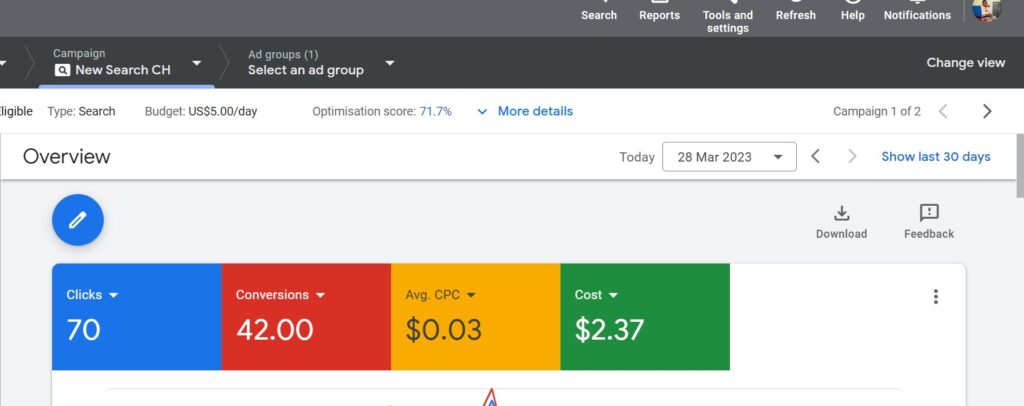This screenshot has width=1024, height=406.
Task: Move to the next date range
Action: [x=852, y=157]
